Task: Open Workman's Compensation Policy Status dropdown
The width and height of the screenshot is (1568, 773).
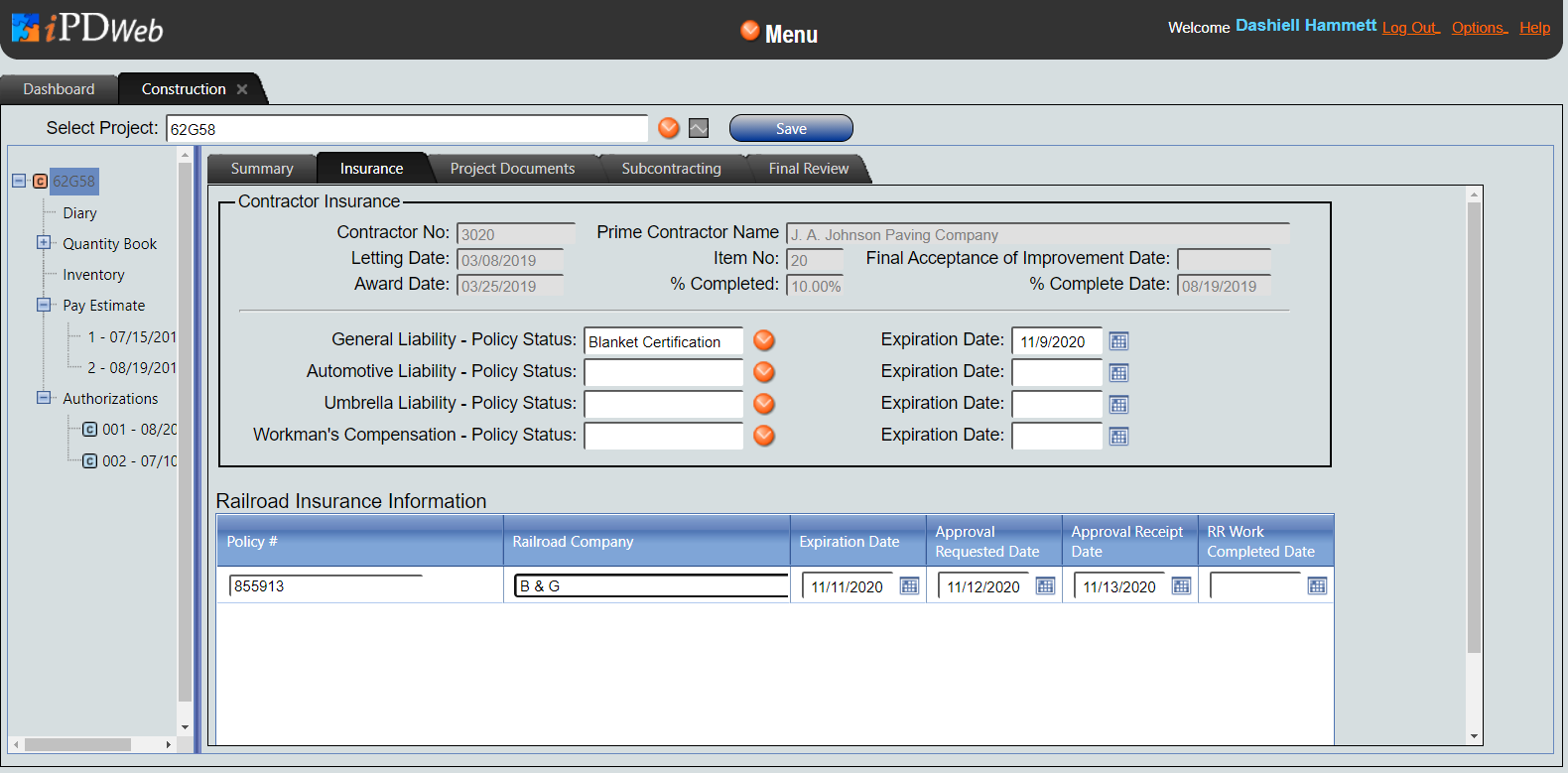Action: (x=763, y=436)
